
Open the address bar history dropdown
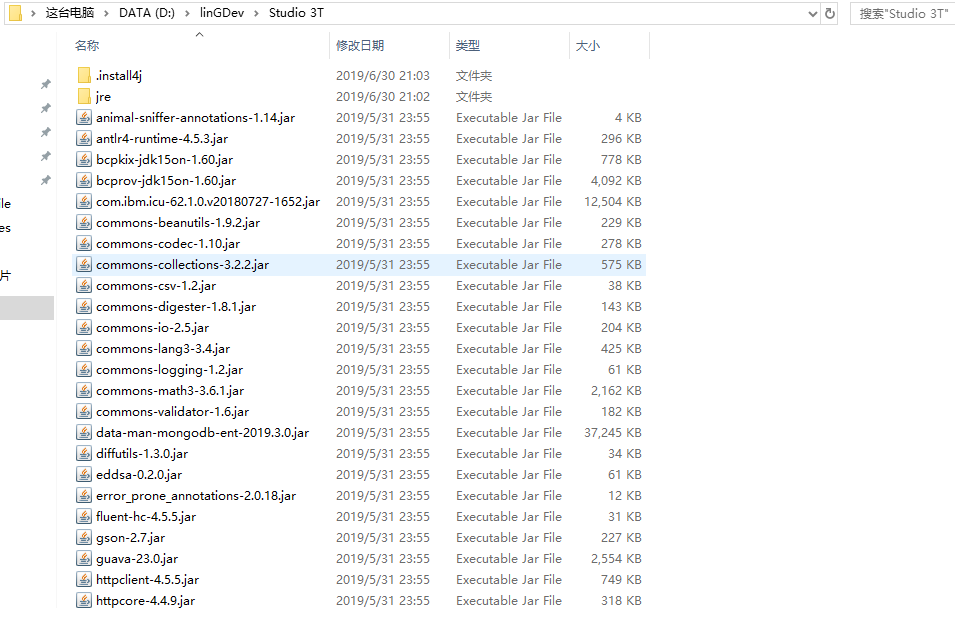tap(812, 13)
